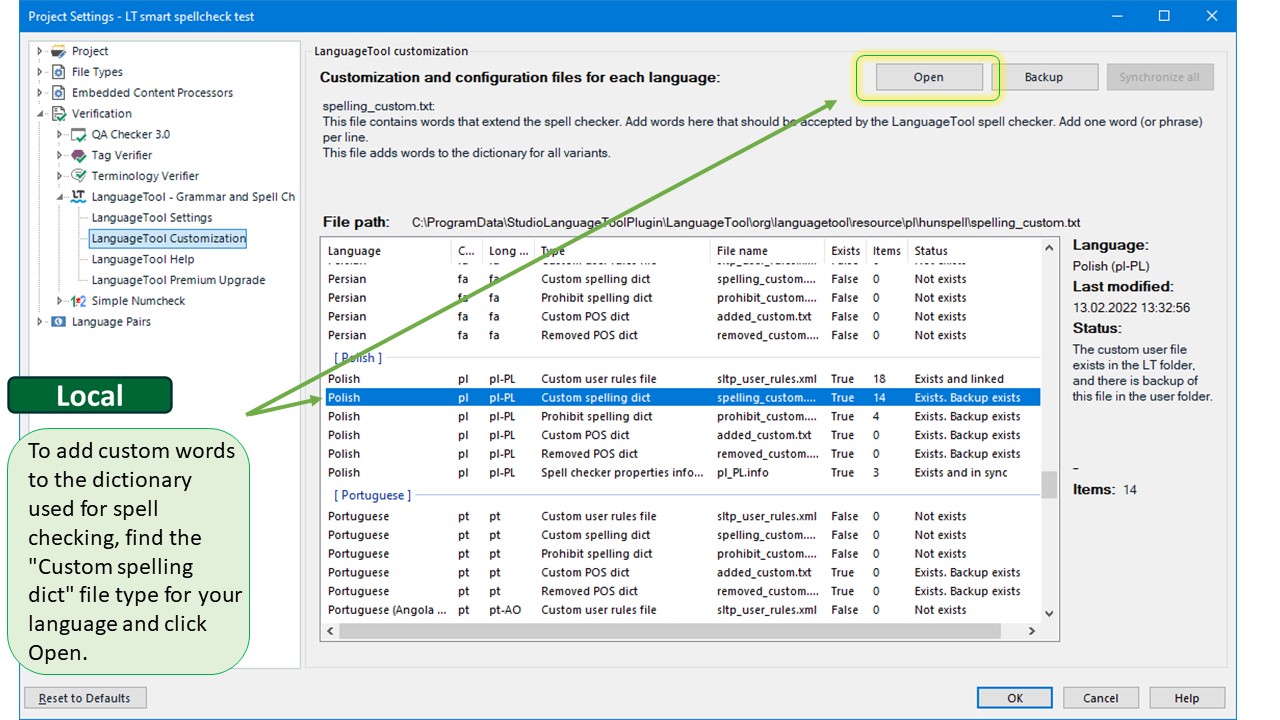Screen dimensions: 1280x720
Task: Expand the Simple Numcheck node
Action: tap(61, 301)
